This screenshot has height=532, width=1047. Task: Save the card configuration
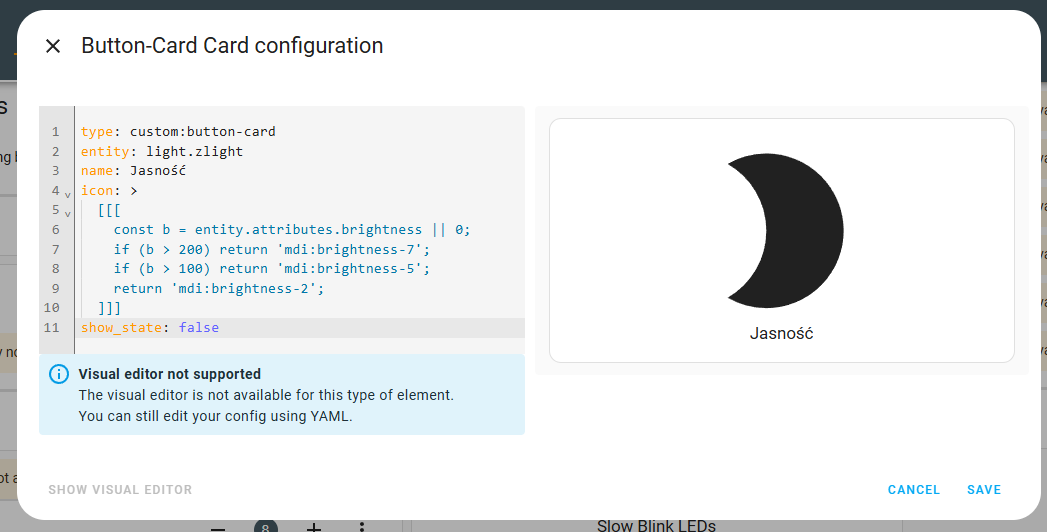coord(984,490)
